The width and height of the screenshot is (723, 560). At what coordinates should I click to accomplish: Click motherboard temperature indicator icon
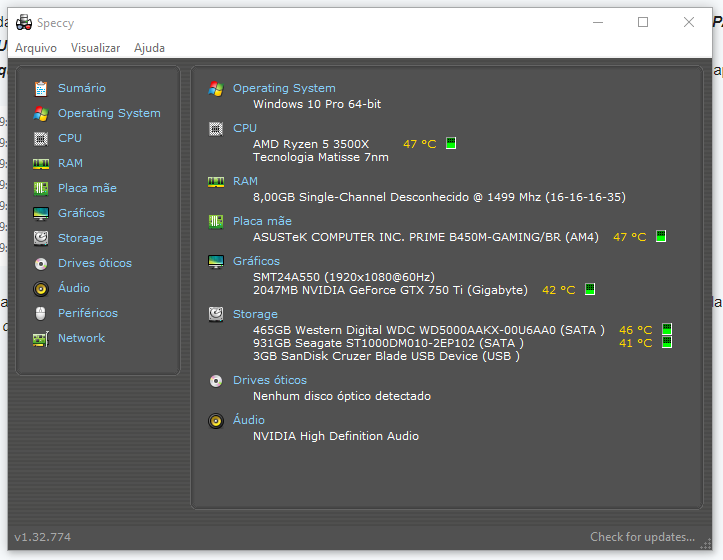(x=661, y=236)
